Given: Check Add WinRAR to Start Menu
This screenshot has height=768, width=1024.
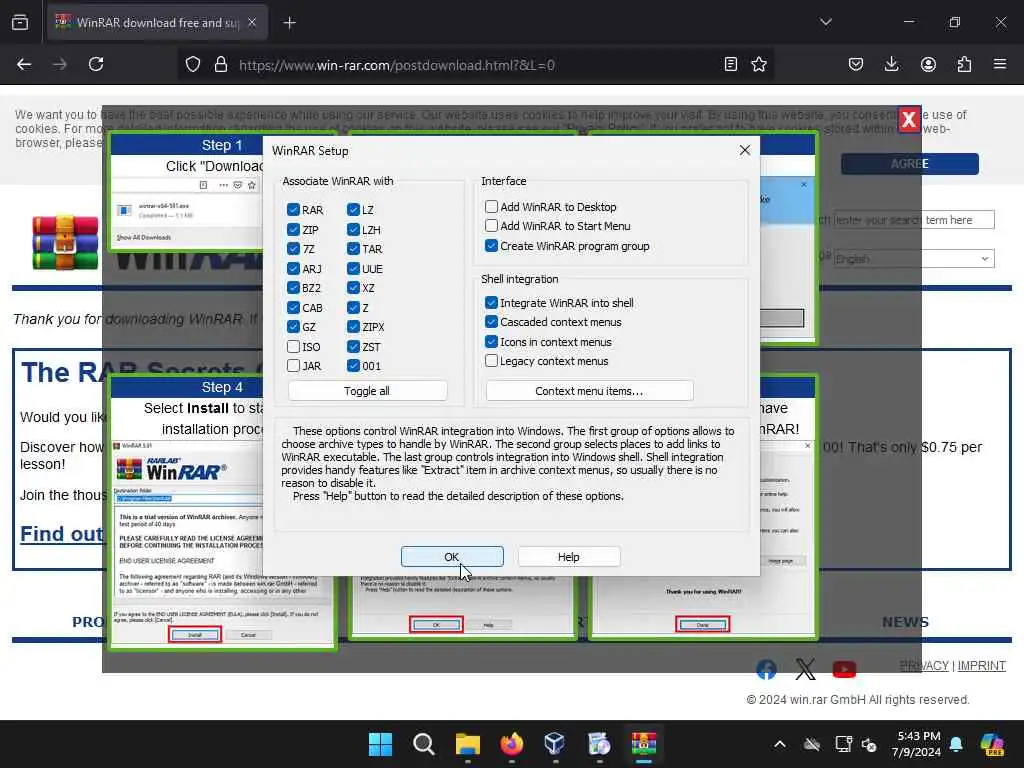Looking at the screenshot, I should point(491,225).
